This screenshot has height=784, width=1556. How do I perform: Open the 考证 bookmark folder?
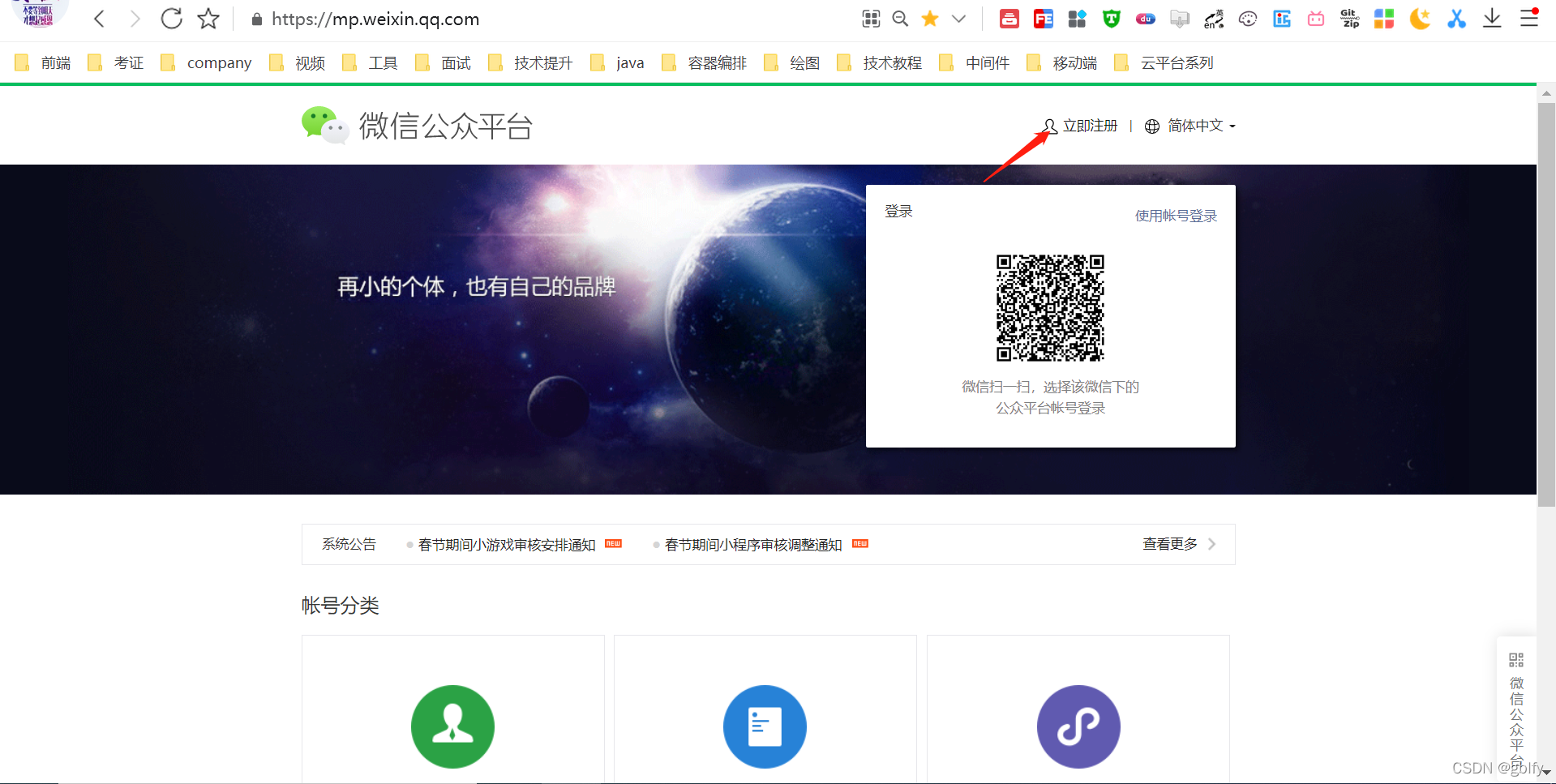[x=116, y=62]
